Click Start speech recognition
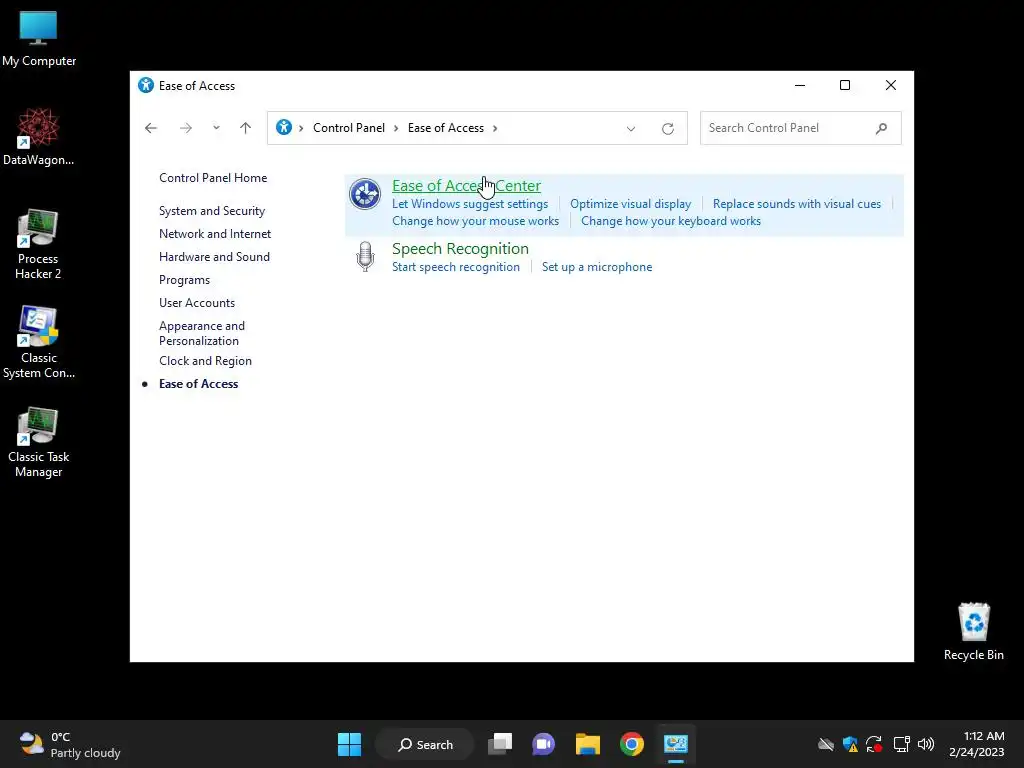 point(456,266)
